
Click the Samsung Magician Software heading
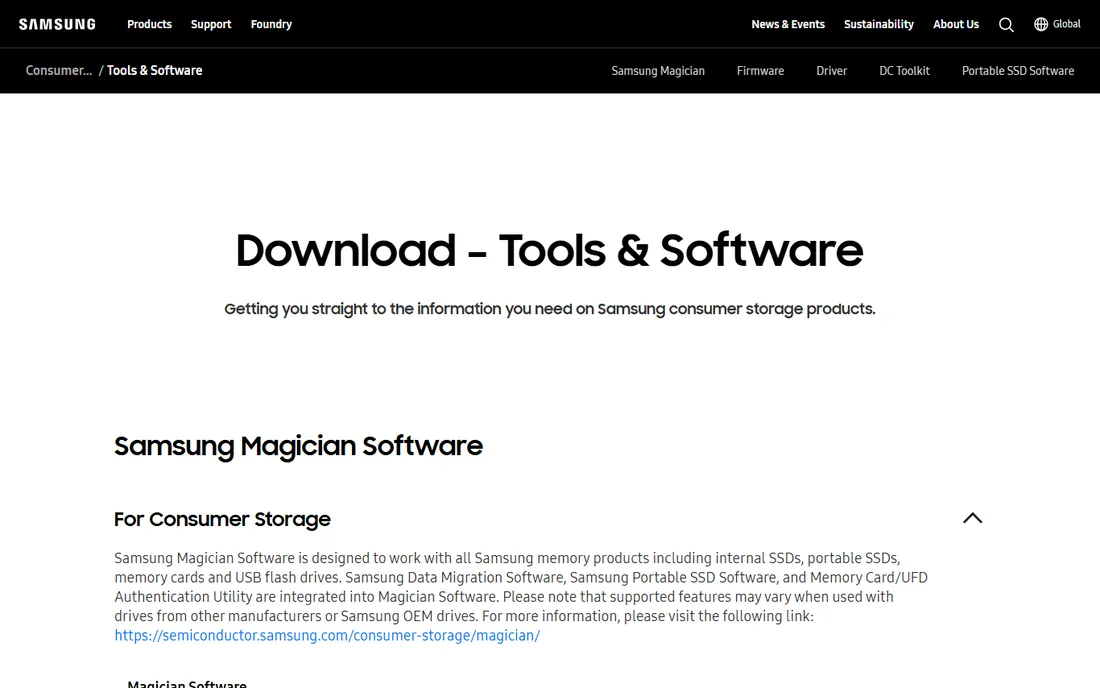[298, 446]
